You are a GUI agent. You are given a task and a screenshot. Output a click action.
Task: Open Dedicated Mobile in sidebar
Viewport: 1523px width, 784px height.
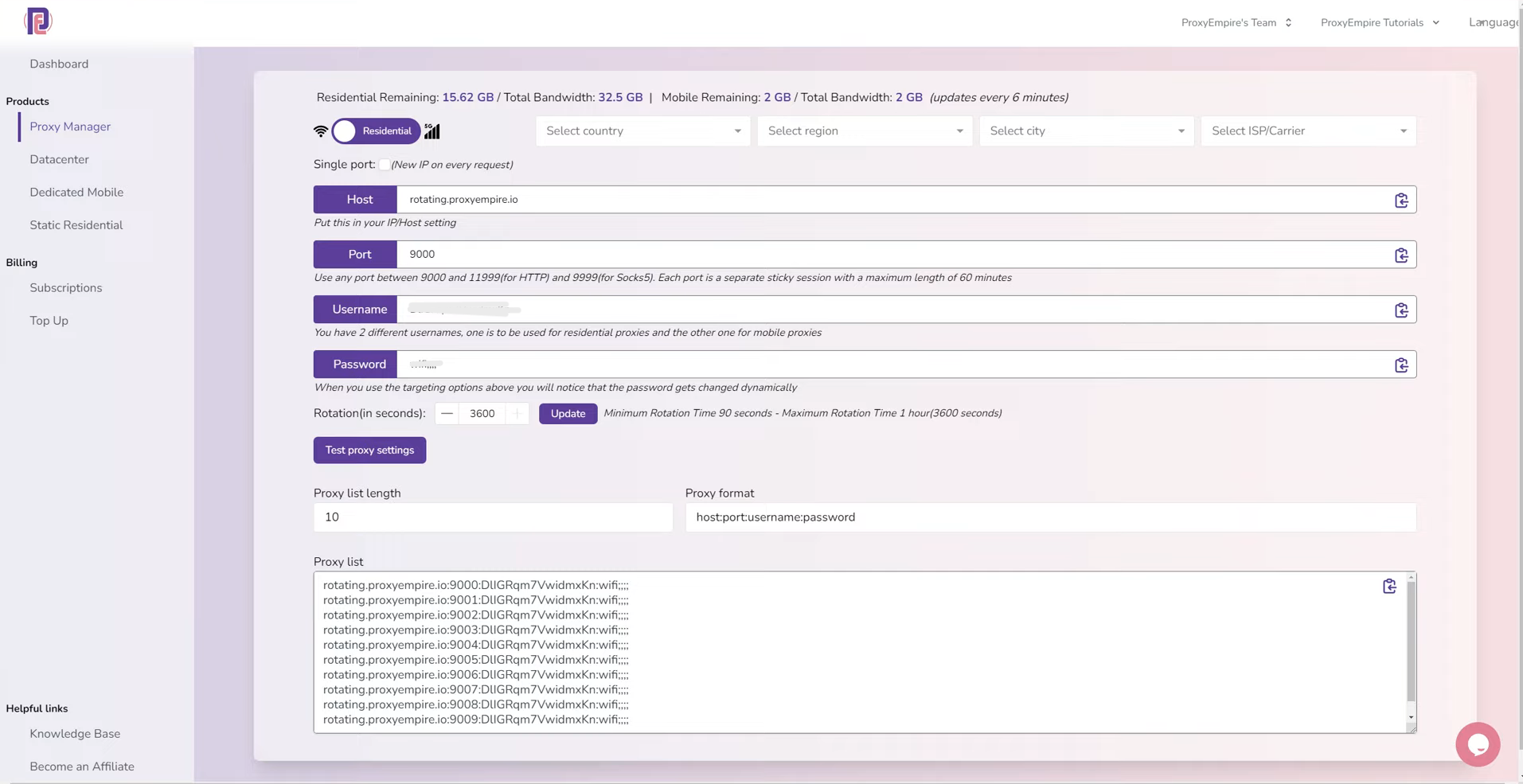[76, 192]
